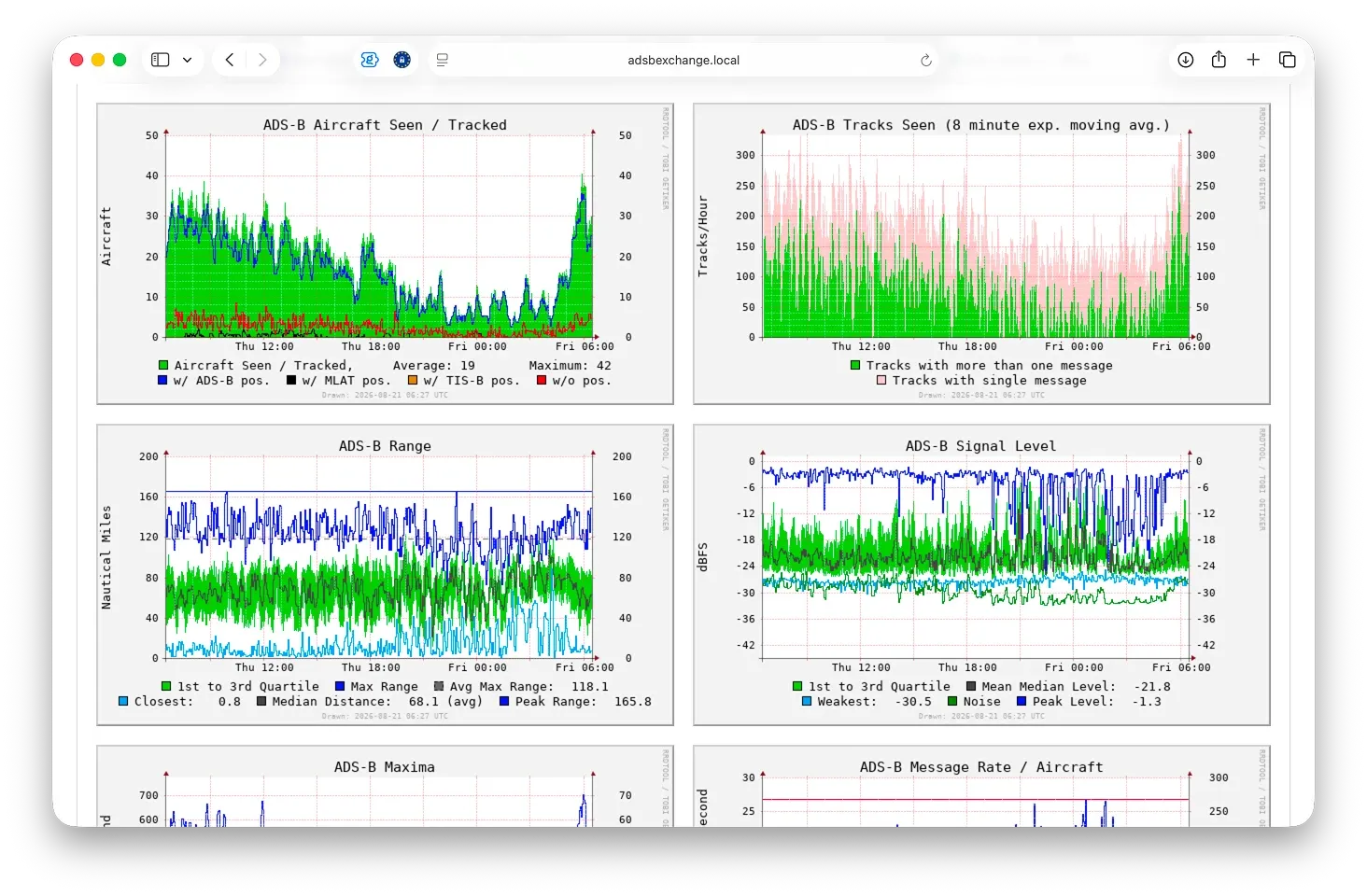This screenshot has height=896, width=1367.
Task: Click the cyan Closest legend swatch
Action: [123, 702]
